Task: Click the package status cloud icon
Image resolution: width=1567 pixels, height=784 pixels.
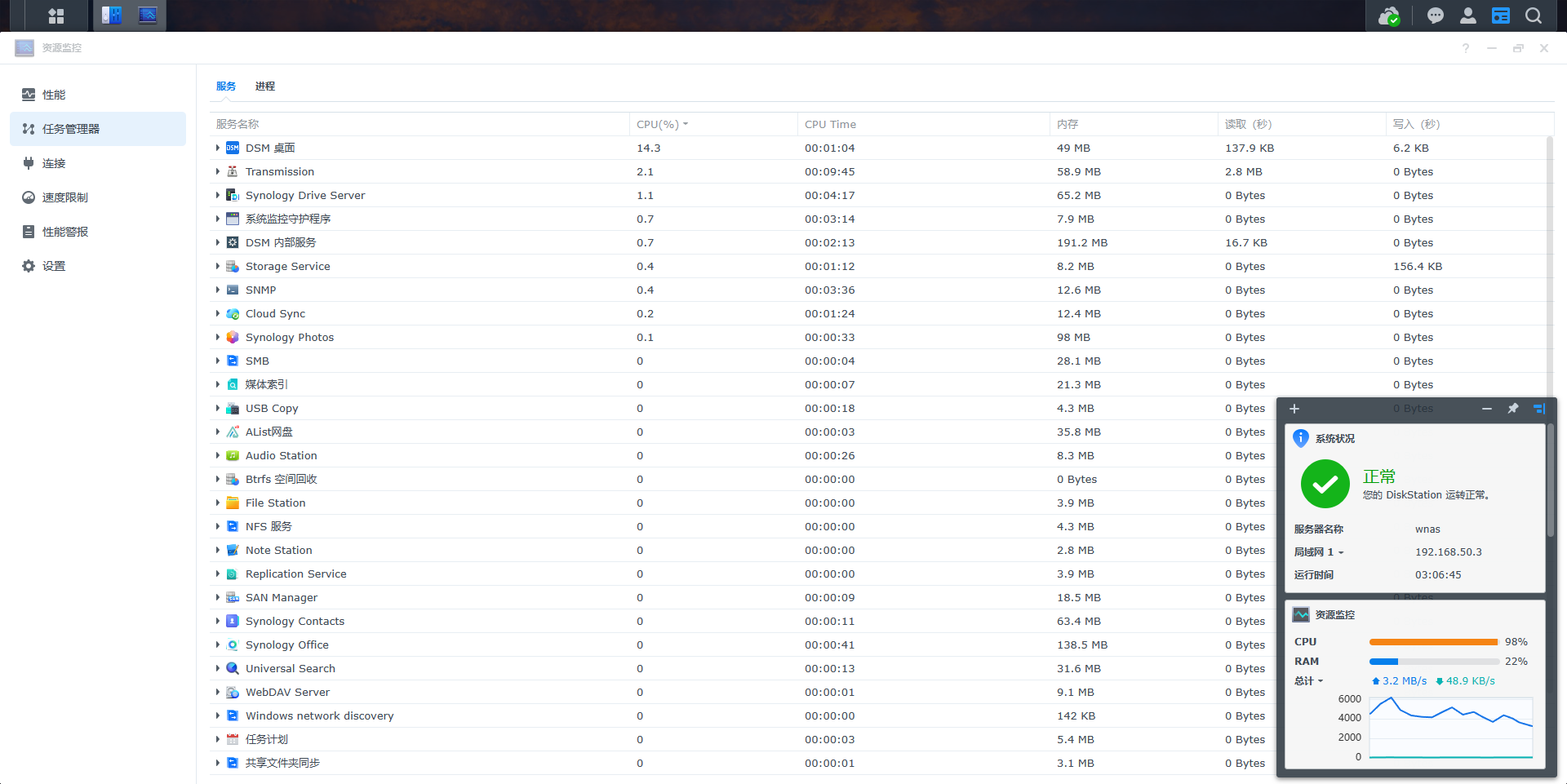Action: [1388, 16]
